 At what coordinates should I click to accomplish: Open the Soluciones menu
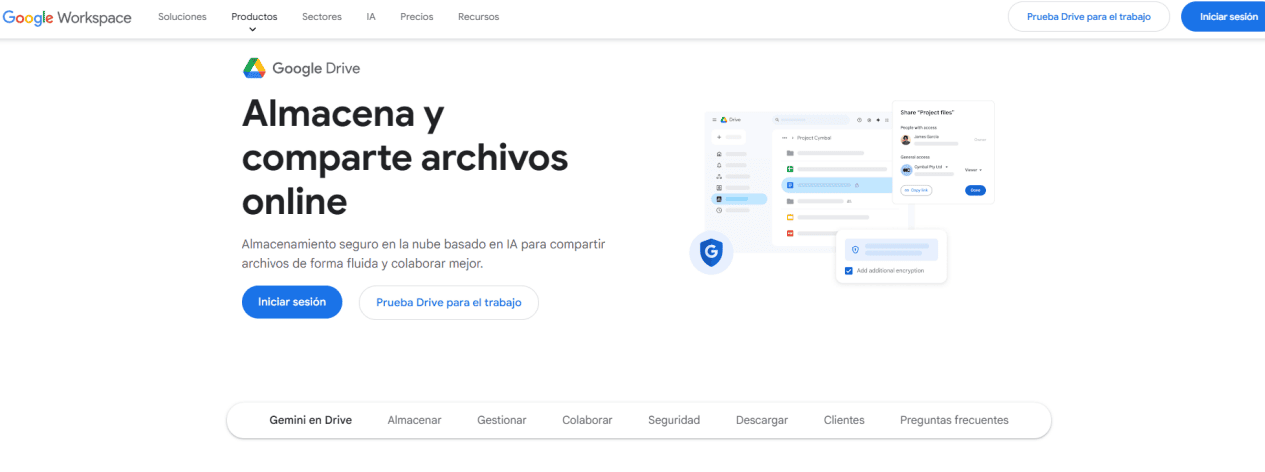[x=182, y=17]
